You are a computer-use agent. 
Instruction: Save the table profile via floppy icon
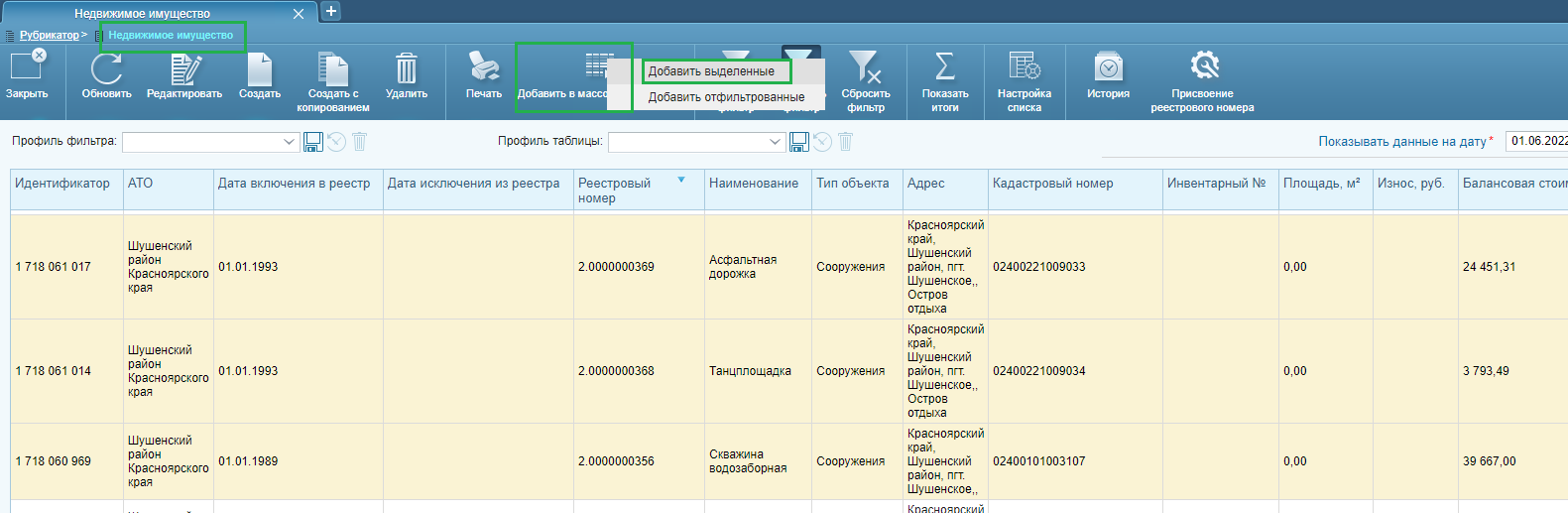click(799, 142)
